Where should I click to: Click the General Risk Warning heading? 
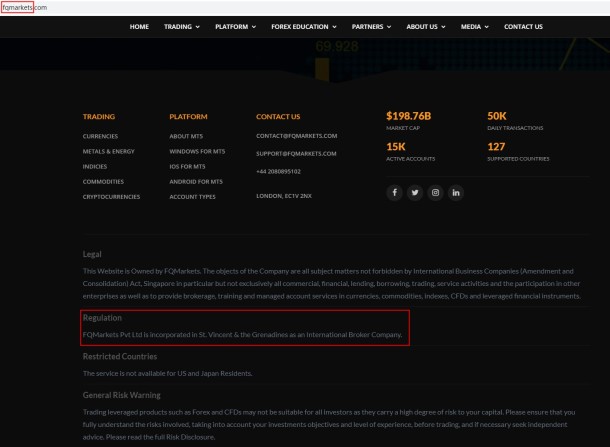pyautogui.click(x=121, y=395)
